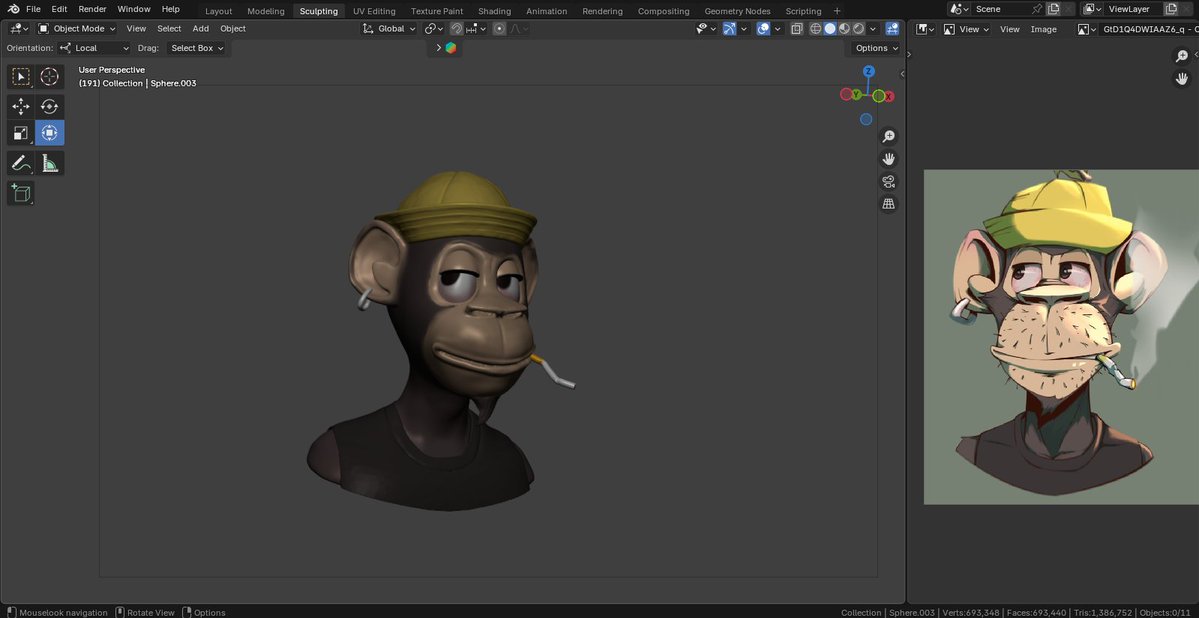1199x618 pixels.
Task: Click New Scene icon beside Scene field
Action: pos(1053,9)
